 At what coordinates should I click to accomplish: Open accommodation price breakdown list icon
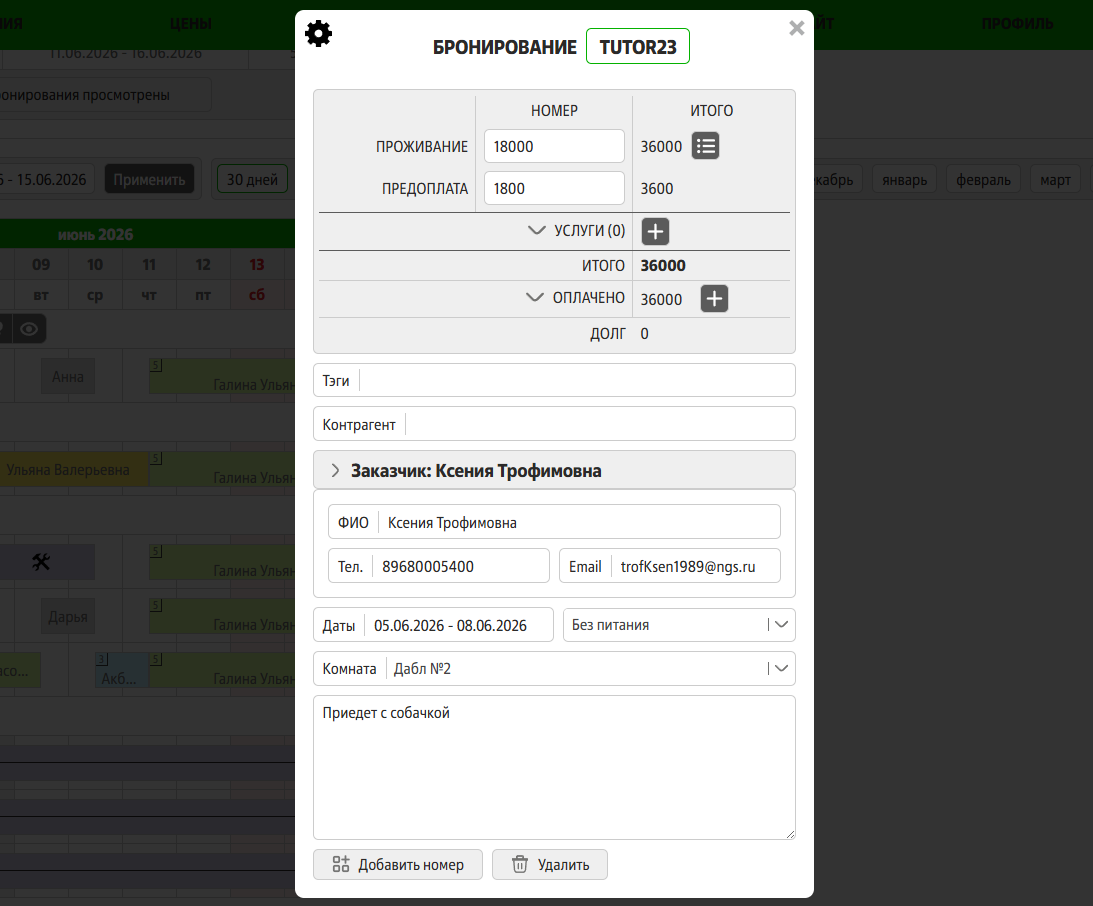click(705, 146)
